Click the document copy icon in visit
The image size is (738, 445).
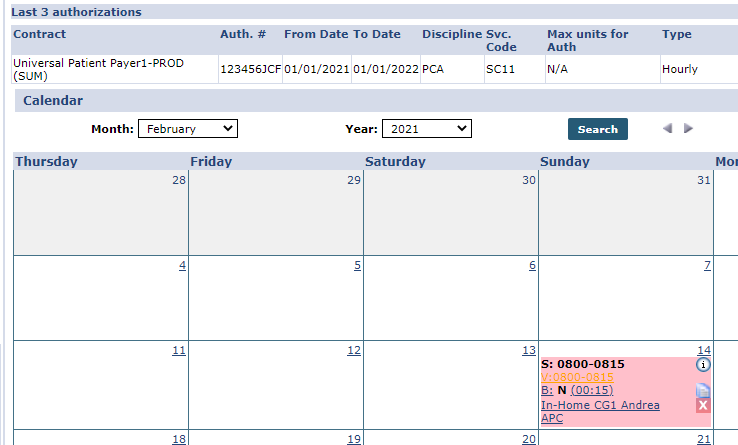703,390
